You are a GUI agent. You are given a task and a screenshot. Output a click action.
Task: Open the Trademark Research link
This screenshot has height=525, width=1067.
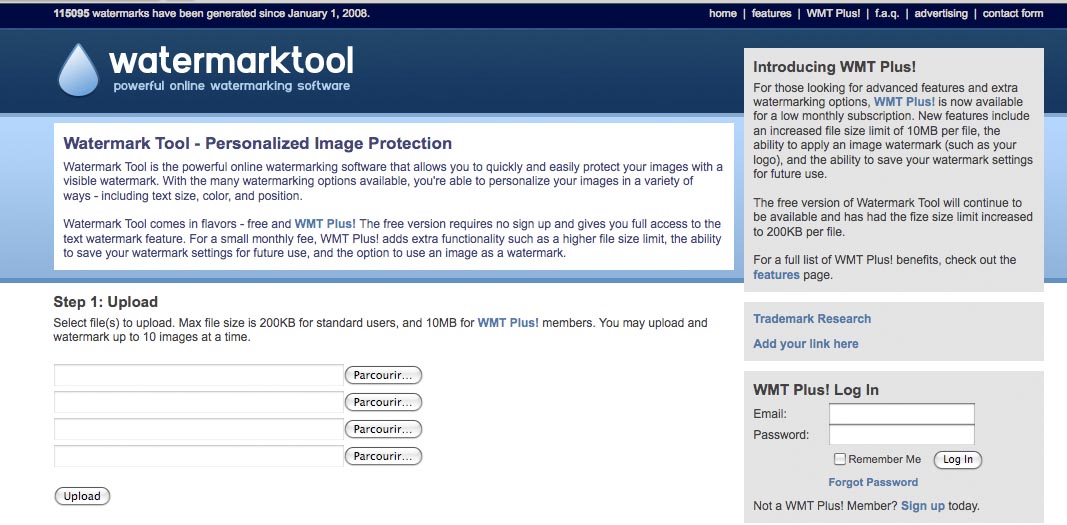click(x=812, y=319)
